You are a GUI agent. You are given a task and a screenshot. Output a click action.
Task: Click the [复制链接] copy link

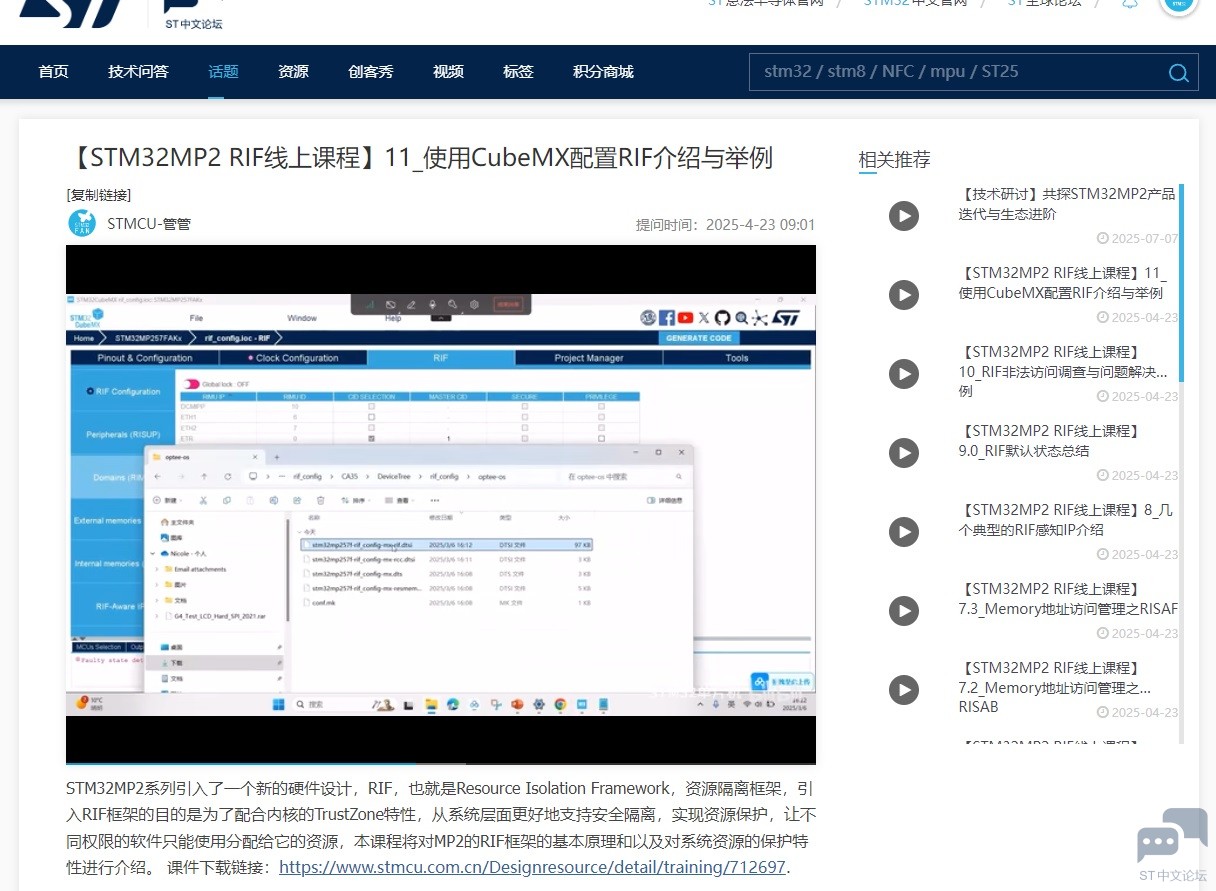coord(99,195)
